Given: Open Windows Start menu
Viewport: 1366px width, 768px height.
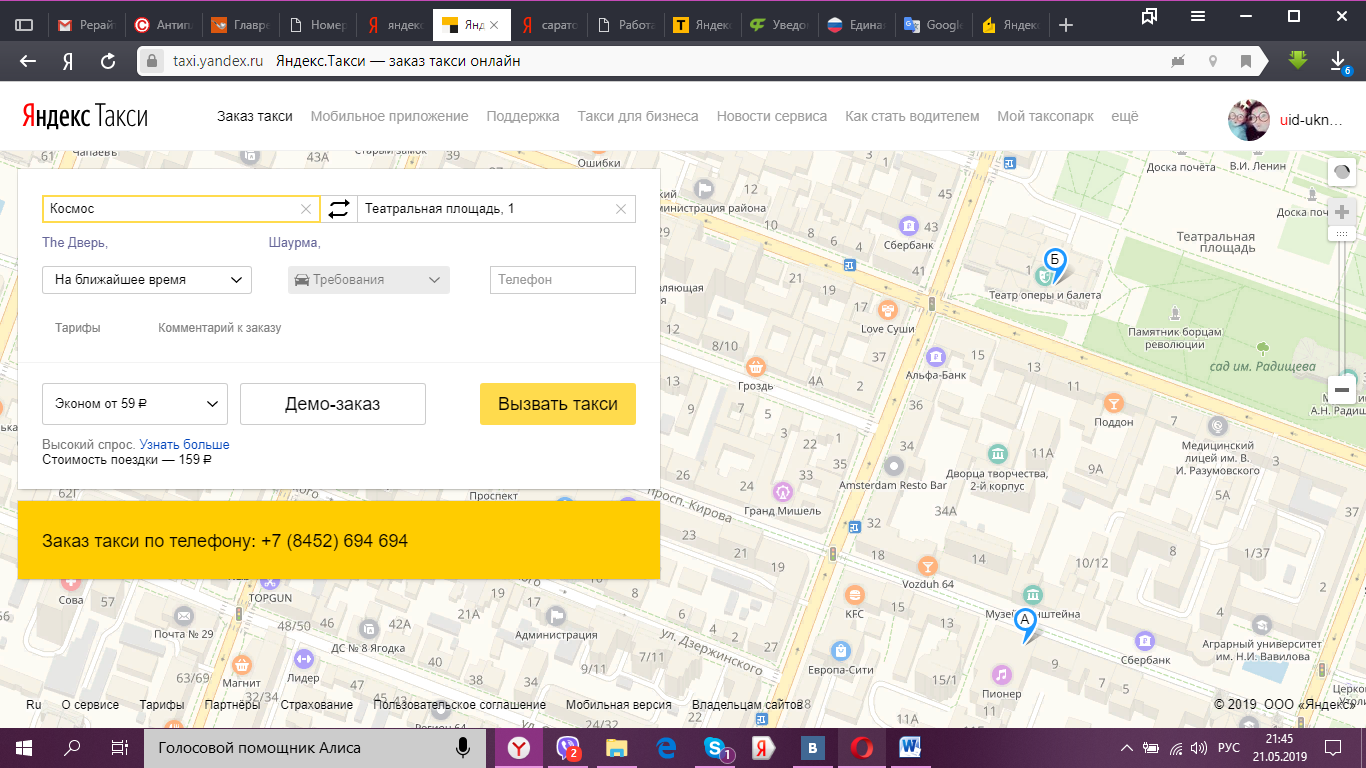Looking at the screenshot, I should coord(23,747).
